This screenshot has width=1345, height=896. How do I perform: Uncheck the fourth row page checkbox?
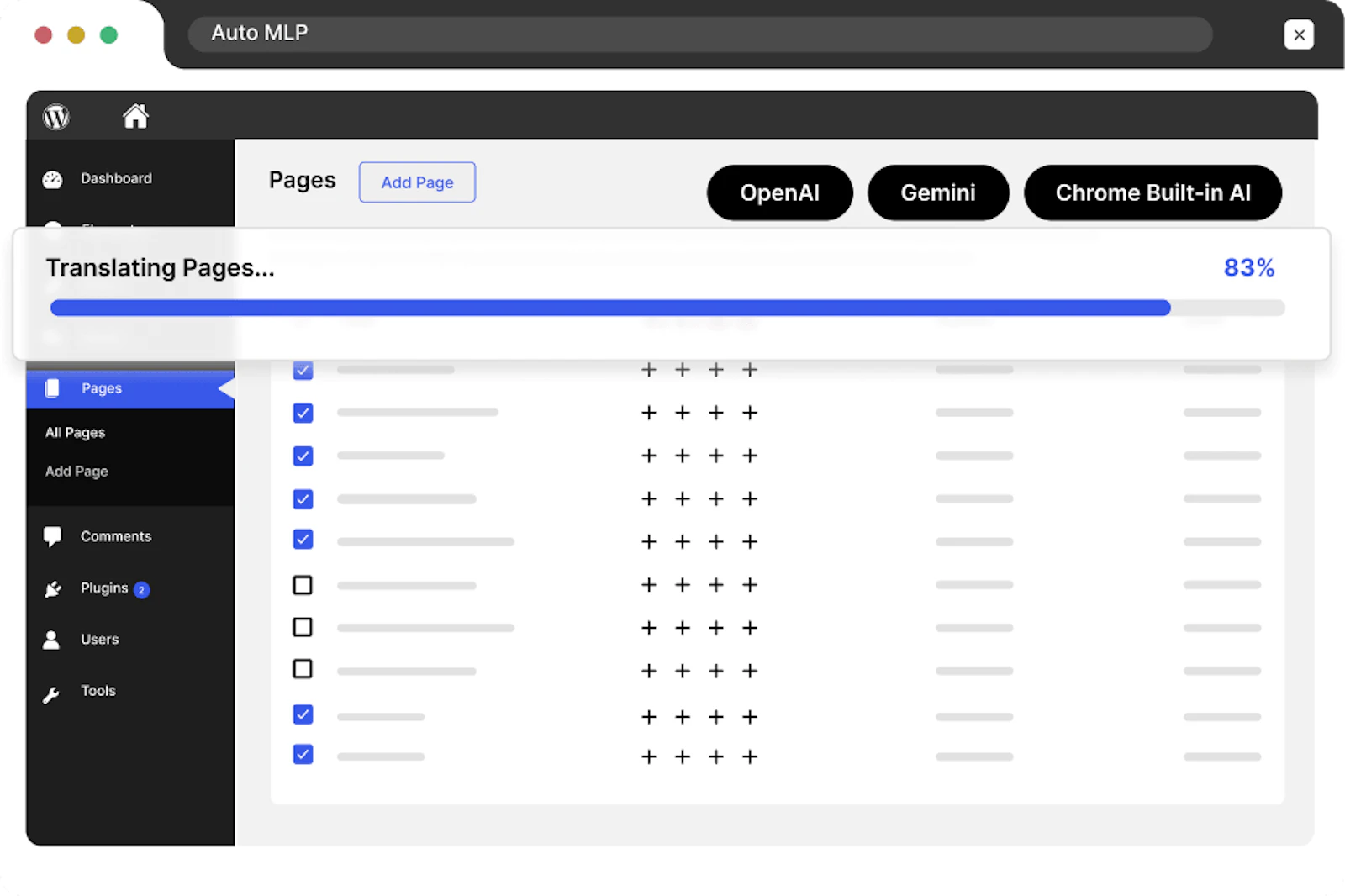[303, 499]
